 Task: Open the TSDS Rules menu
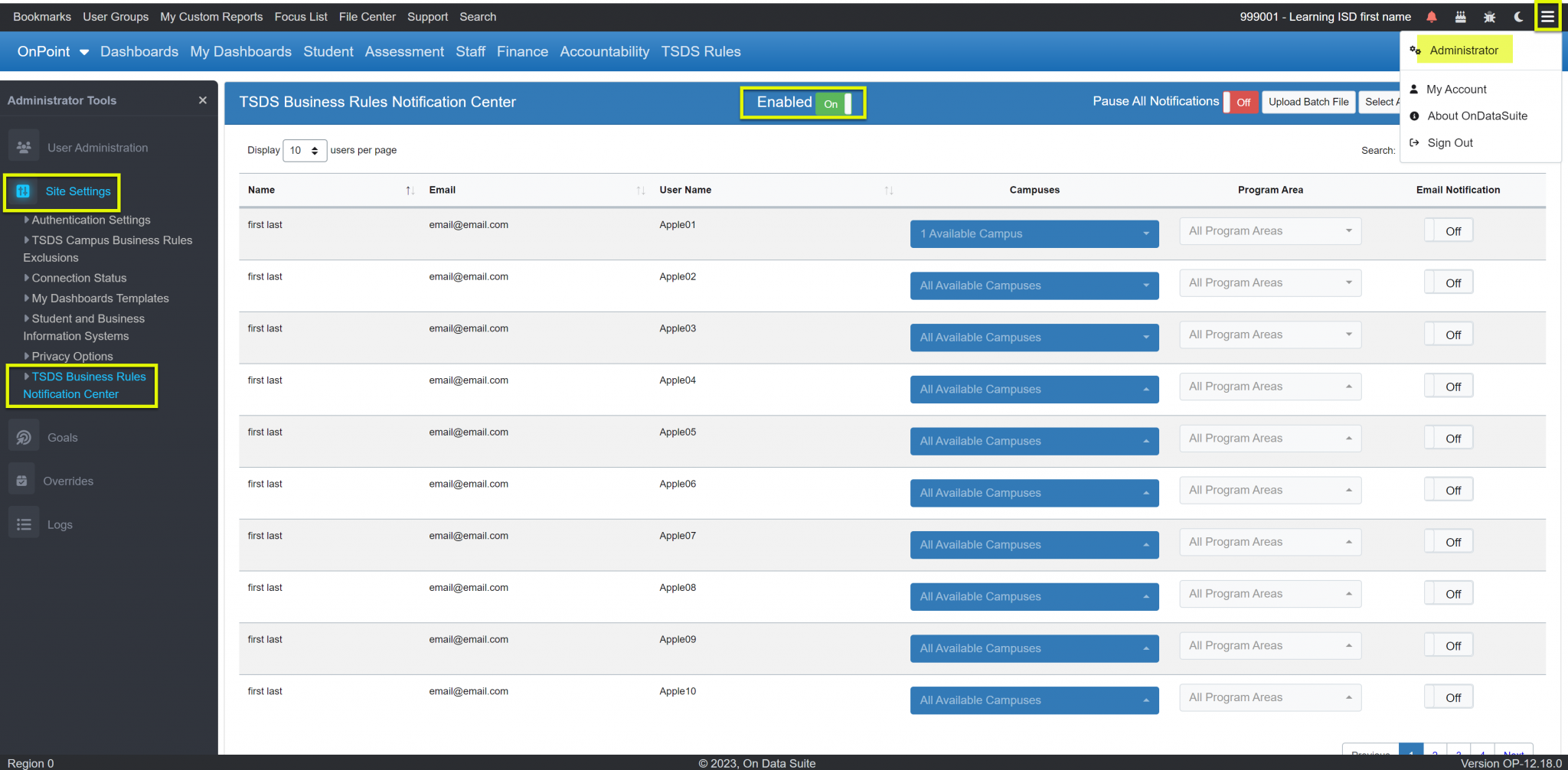[701, 51]
